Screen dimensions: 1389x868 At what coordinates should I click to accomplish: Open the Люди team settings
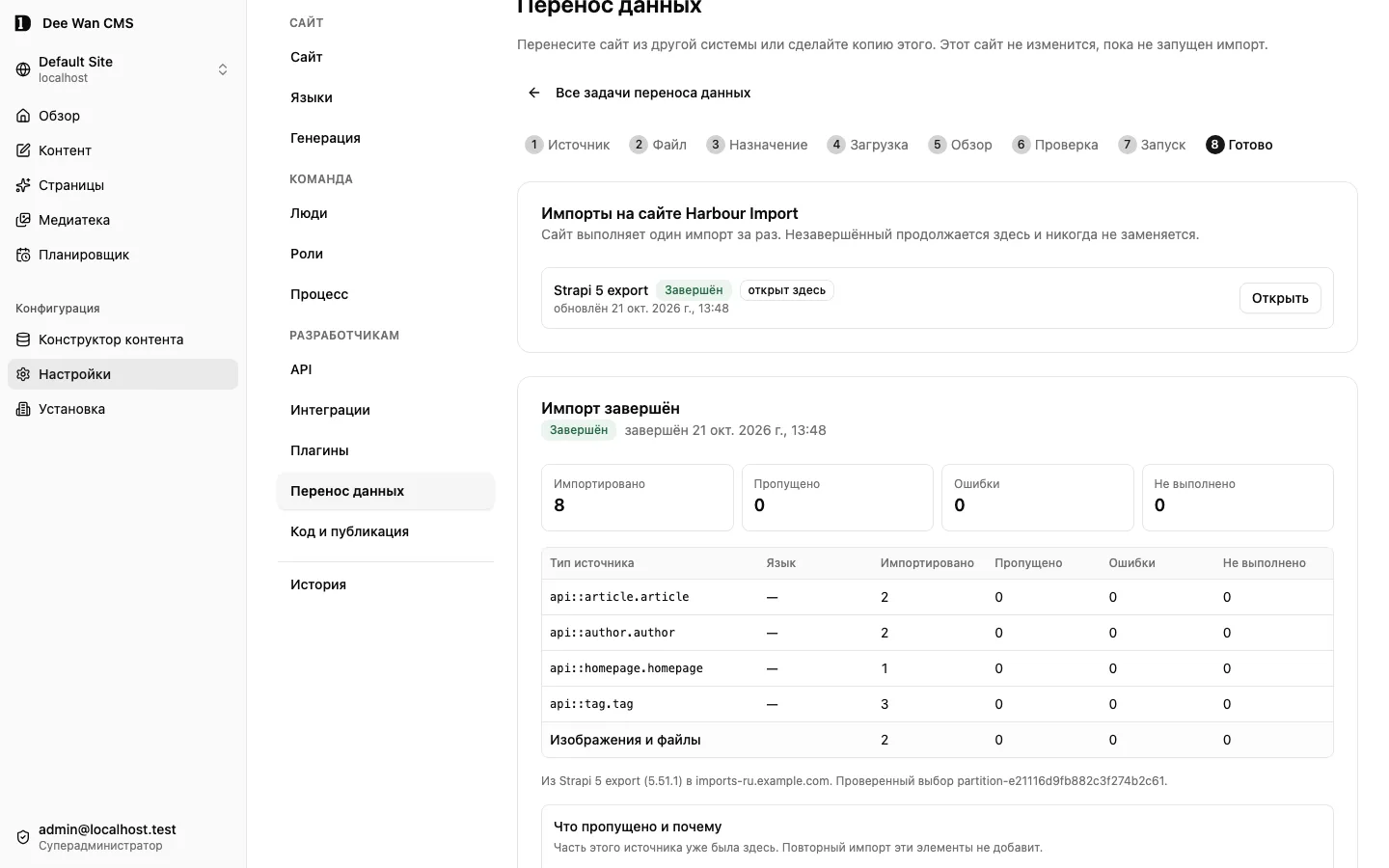386,213
